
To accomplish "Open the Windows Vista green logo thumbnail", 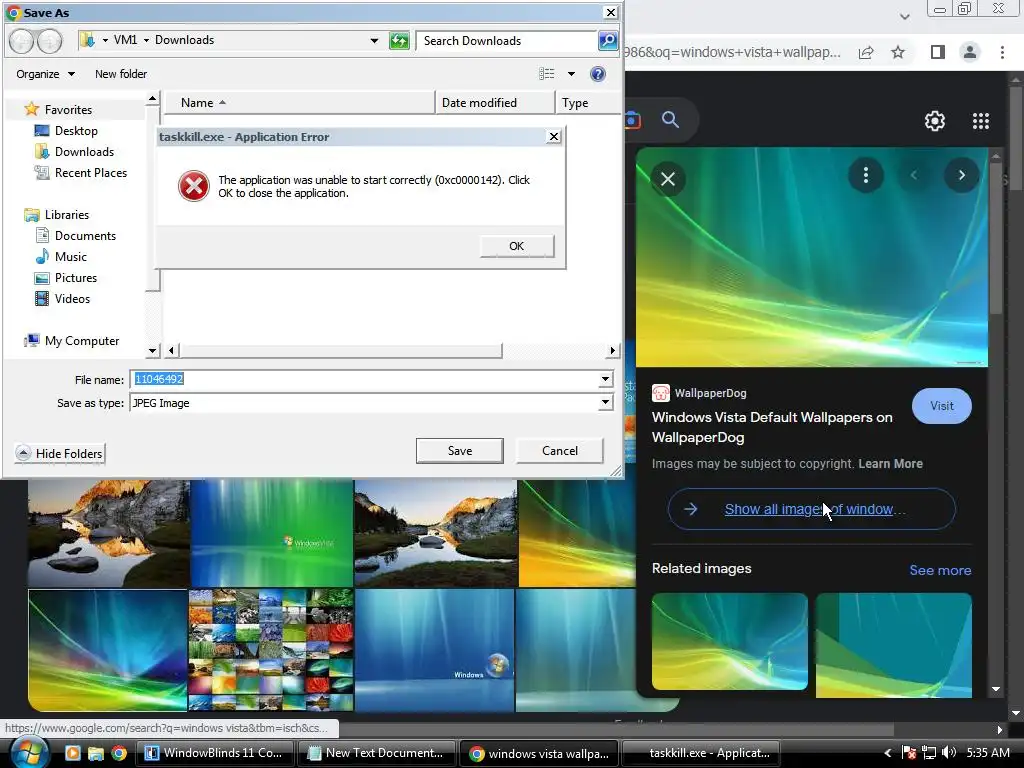I will [x=272, y=533].
